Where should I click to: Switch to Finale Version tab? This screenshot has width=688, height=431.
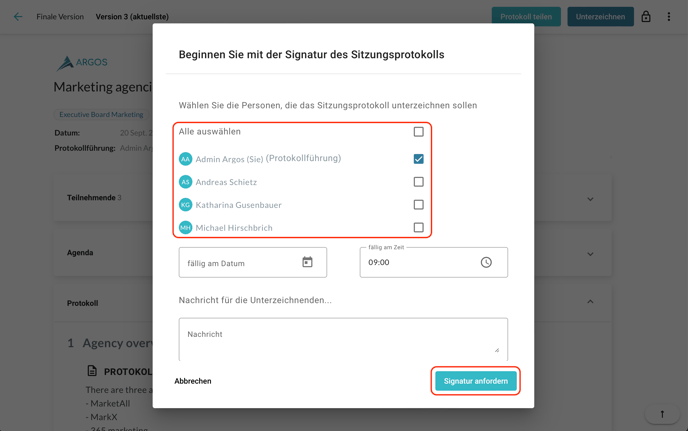click(60, 17)
